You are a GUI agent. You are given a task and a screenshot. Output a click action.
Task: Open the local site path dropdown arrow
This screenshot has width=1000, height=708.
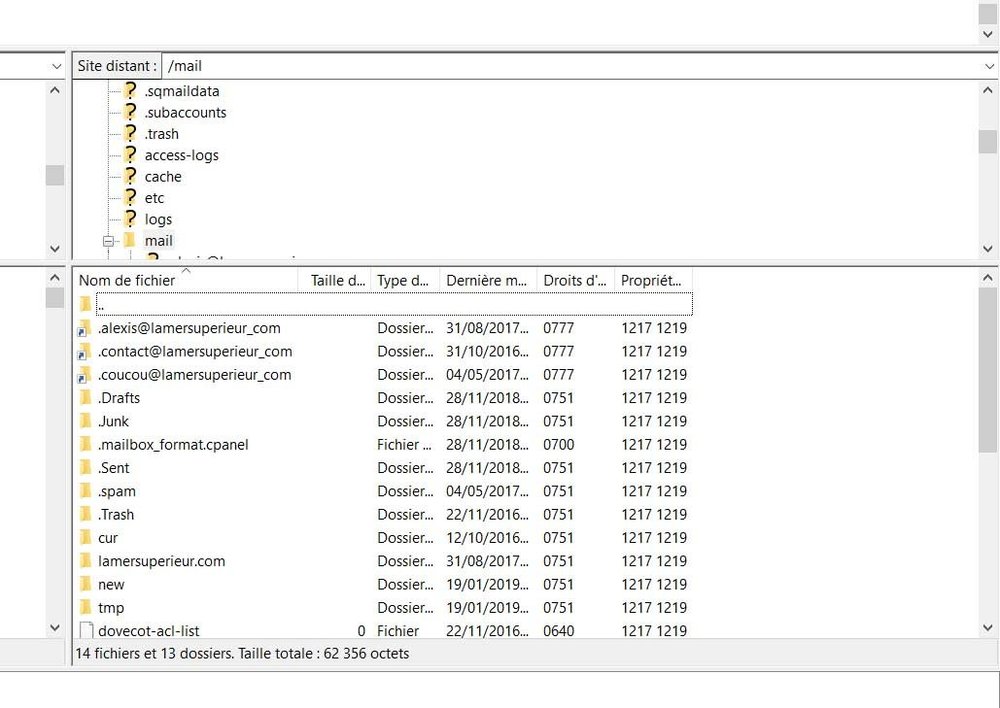coord(57,66)
